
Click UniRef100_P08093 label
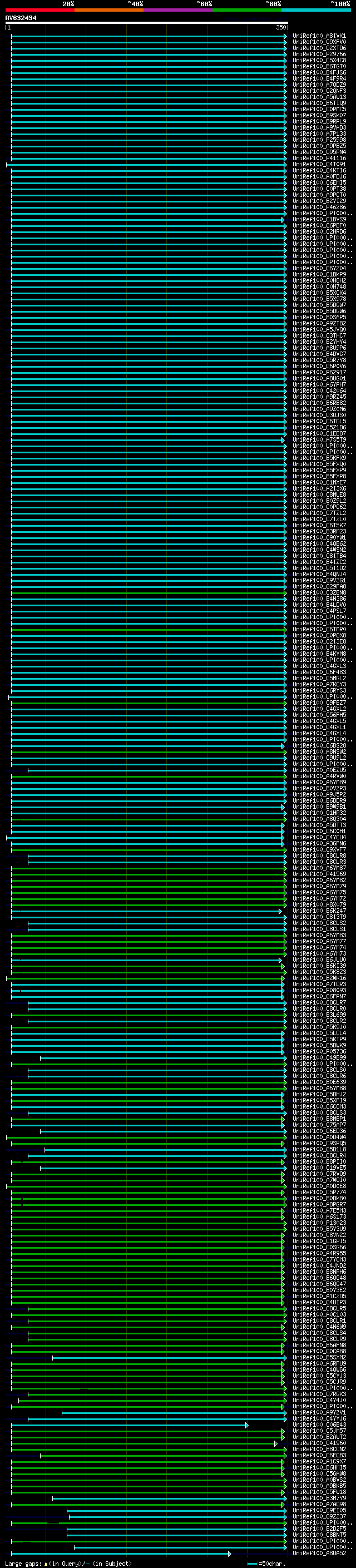(x=319, y=990)
